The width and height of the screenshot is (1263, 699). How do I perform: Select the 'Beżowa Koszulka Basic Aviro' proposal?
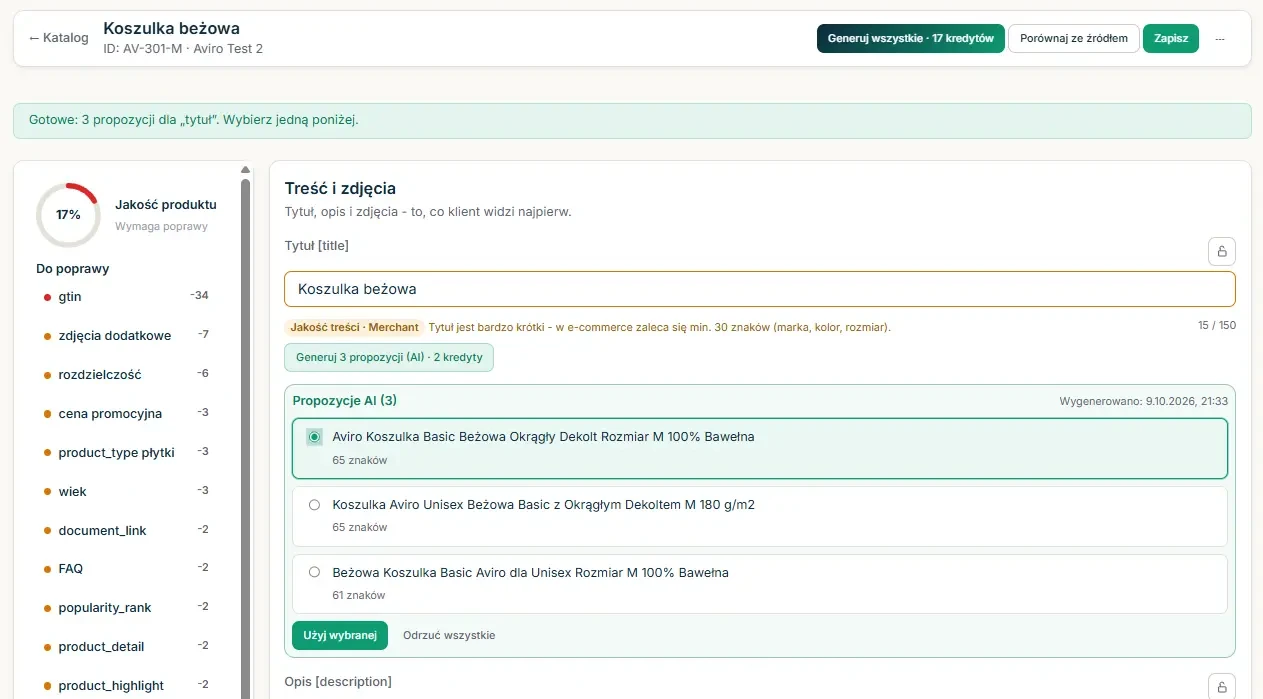760,584
